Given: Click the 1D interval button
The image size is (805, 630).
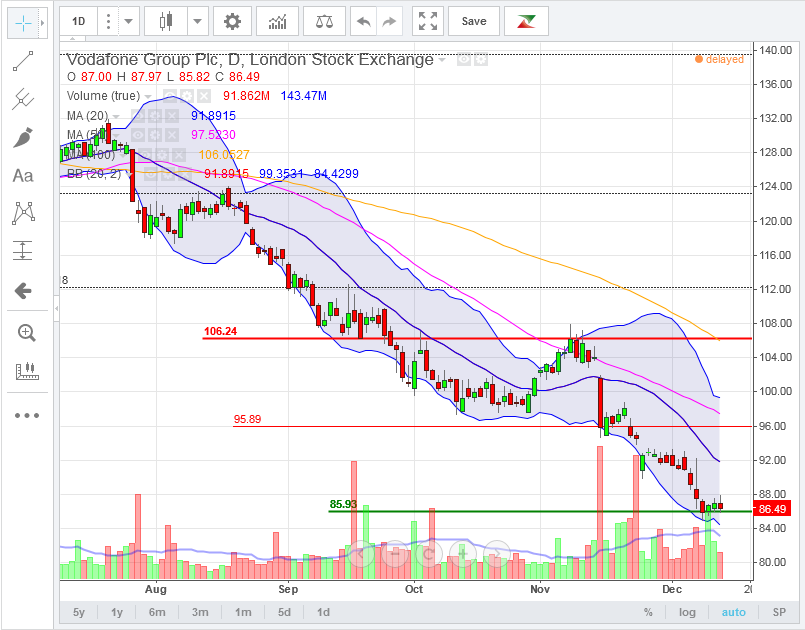Looking at the screenshot, I should coord(79,22).
